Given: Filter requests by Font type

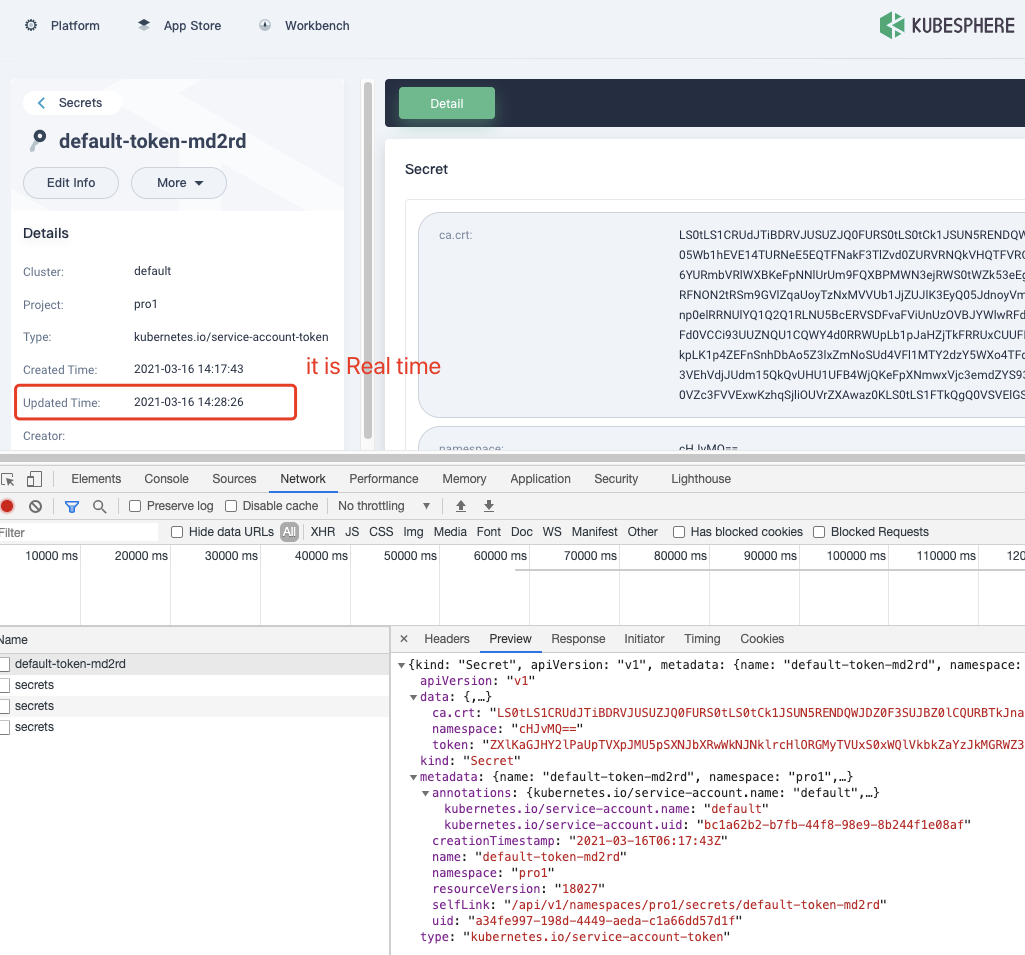Looking at the screenshot, I should pos(488,532).
